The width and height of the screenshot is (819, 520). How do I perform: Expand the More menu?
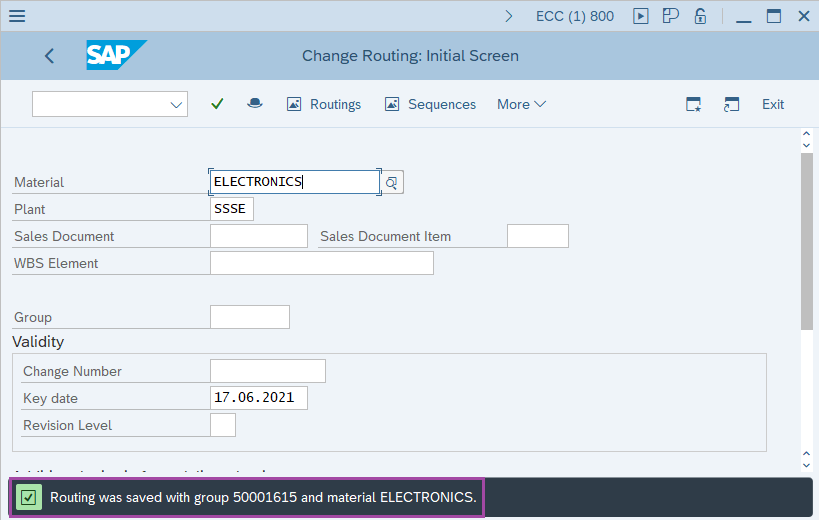pos(521,104)
